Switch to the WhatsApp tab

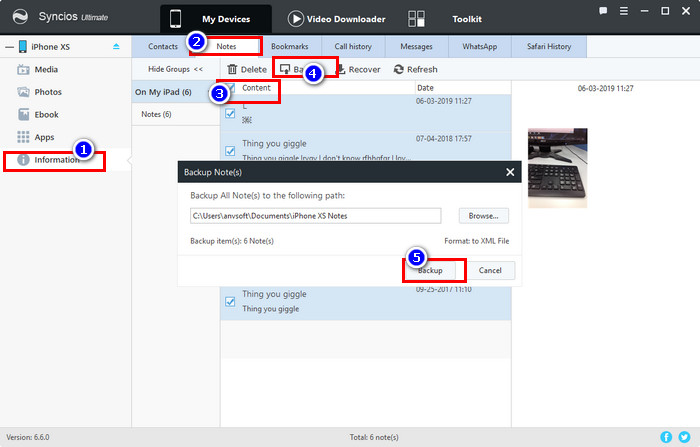(x=480, y=46)
